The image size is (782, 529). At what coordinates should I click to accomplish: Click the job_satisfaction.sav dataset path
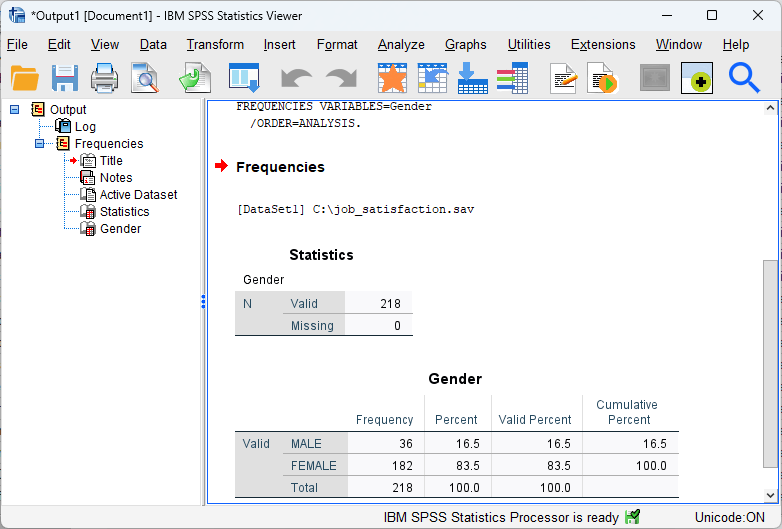393,209
